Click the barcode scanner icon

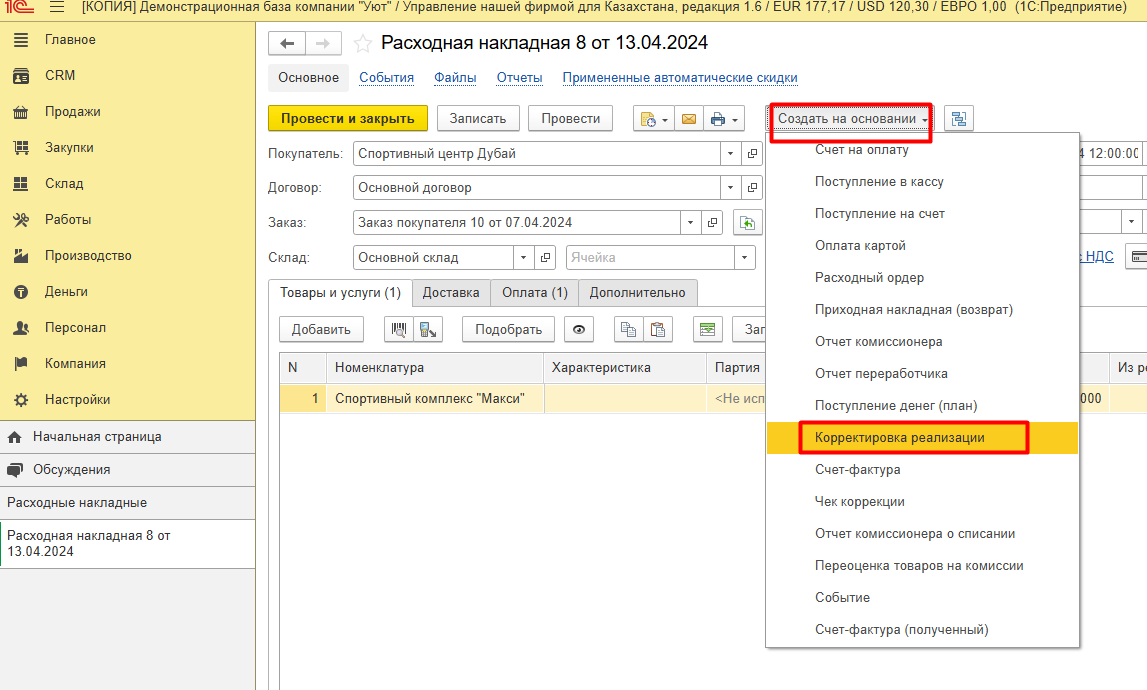(x=400, y=329)
